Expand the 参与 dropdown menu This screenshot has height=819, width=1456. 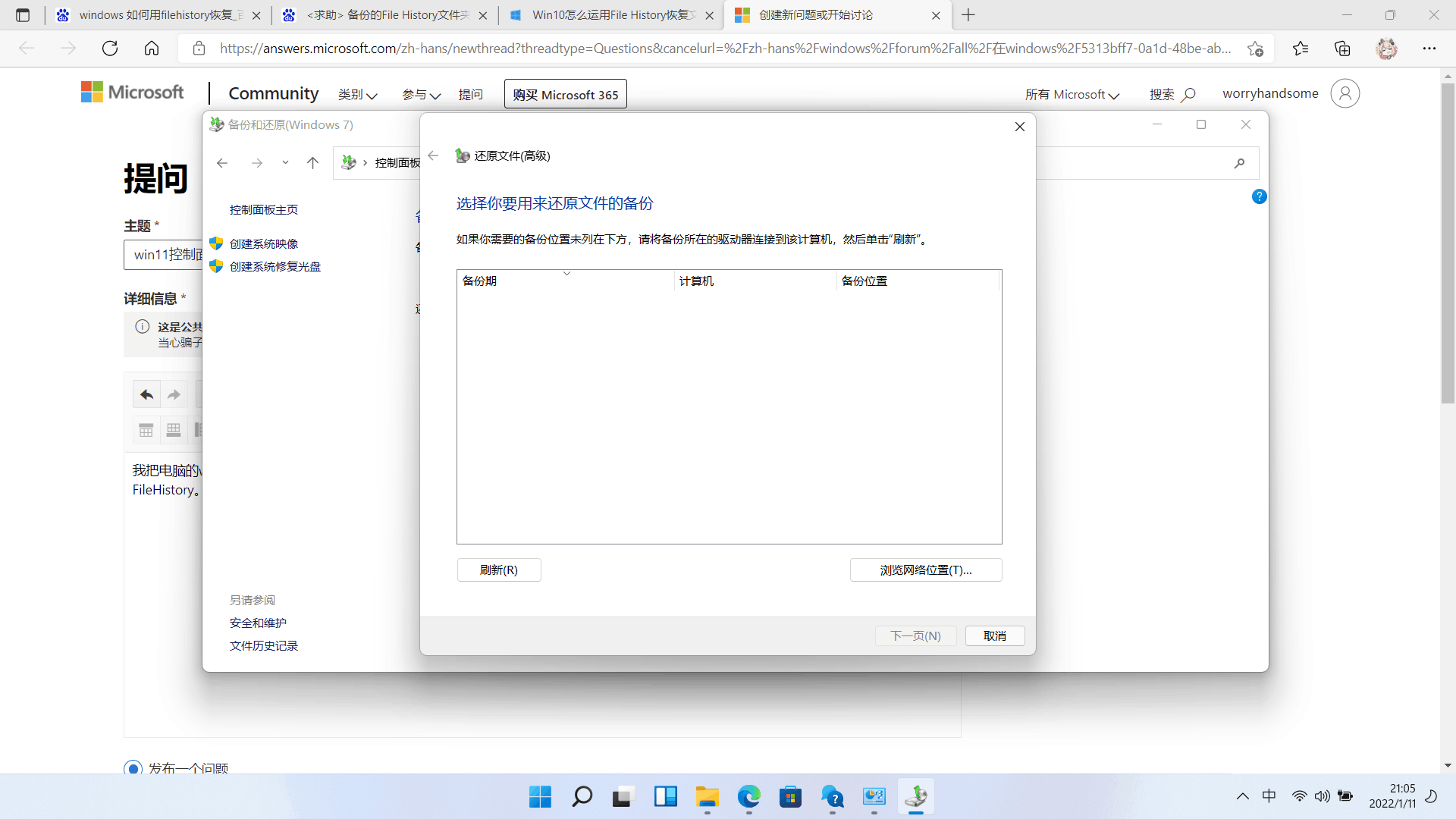422,94
